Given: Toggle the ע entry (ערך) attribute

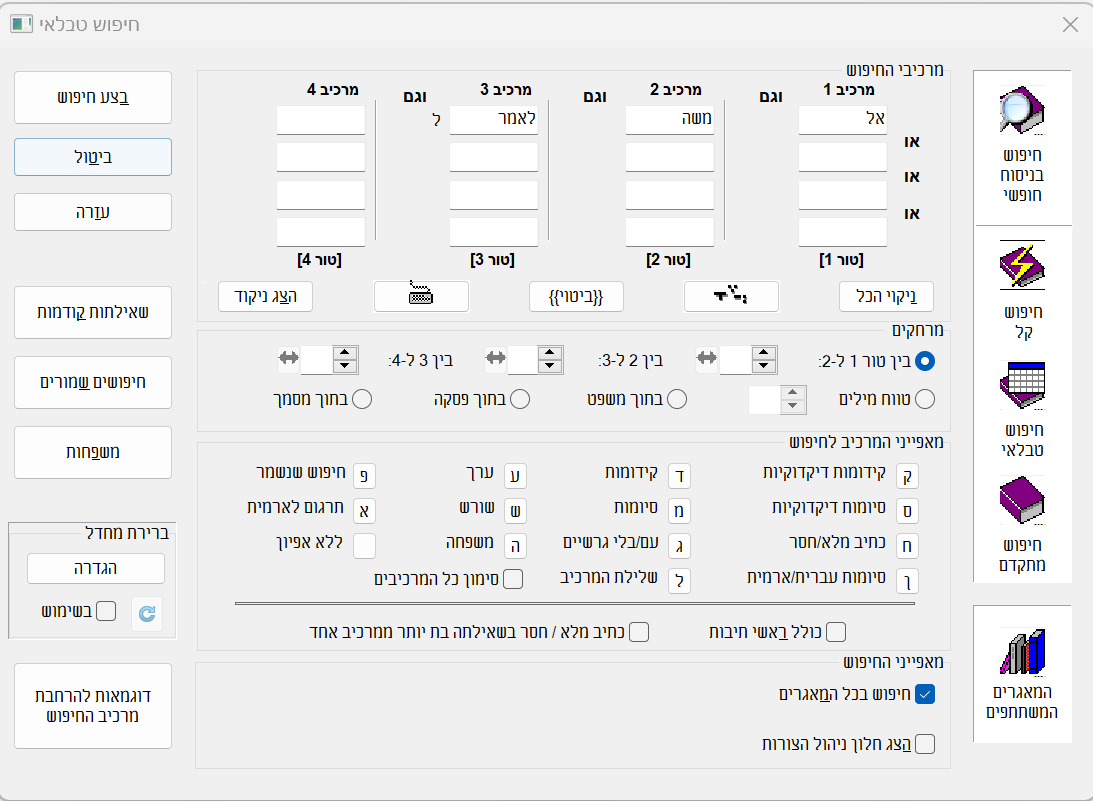Looking at the screenshot, I should point(514,476).
